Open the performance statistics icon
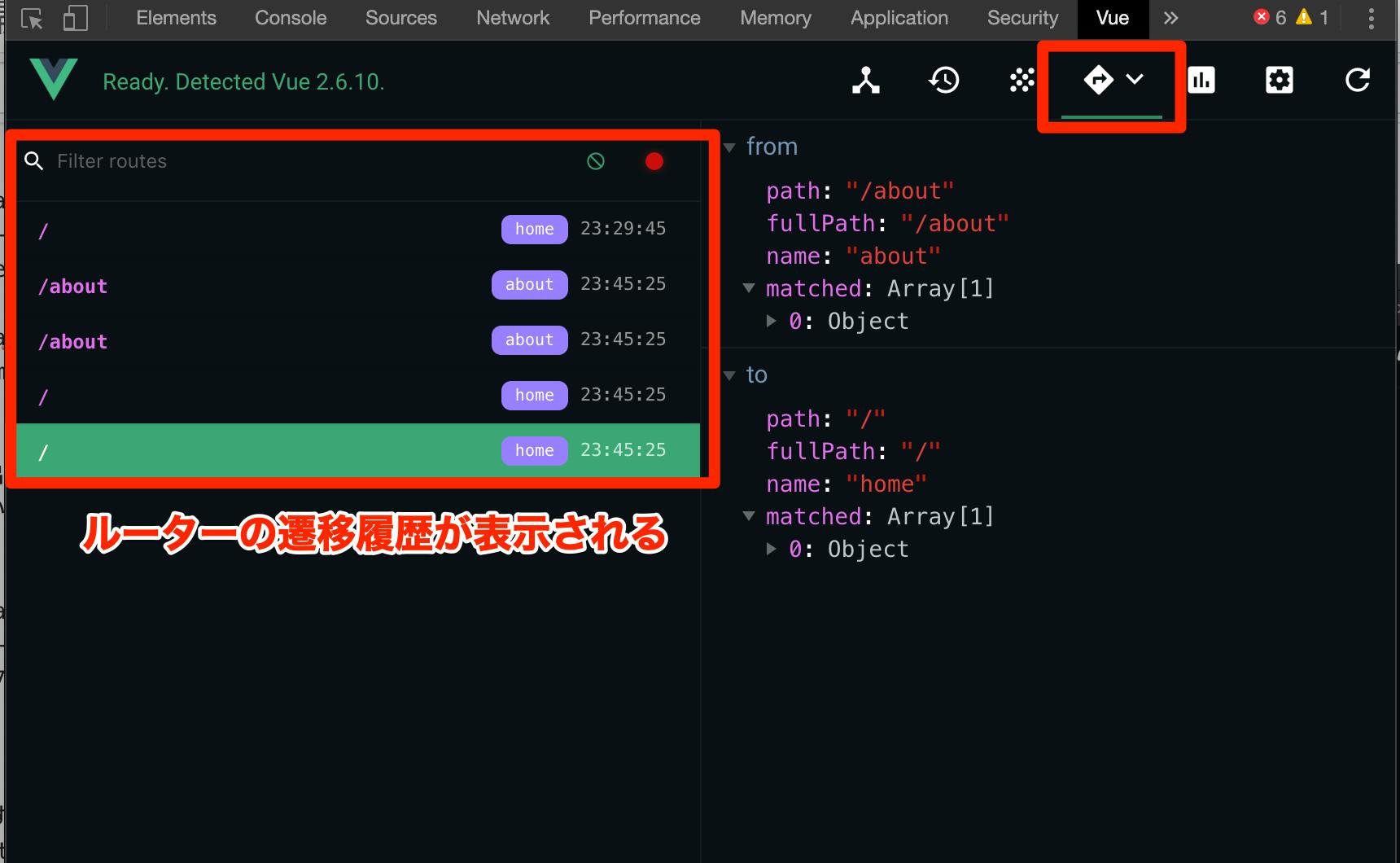The width and height of the screenshot is (1400, 863). 1202,80
